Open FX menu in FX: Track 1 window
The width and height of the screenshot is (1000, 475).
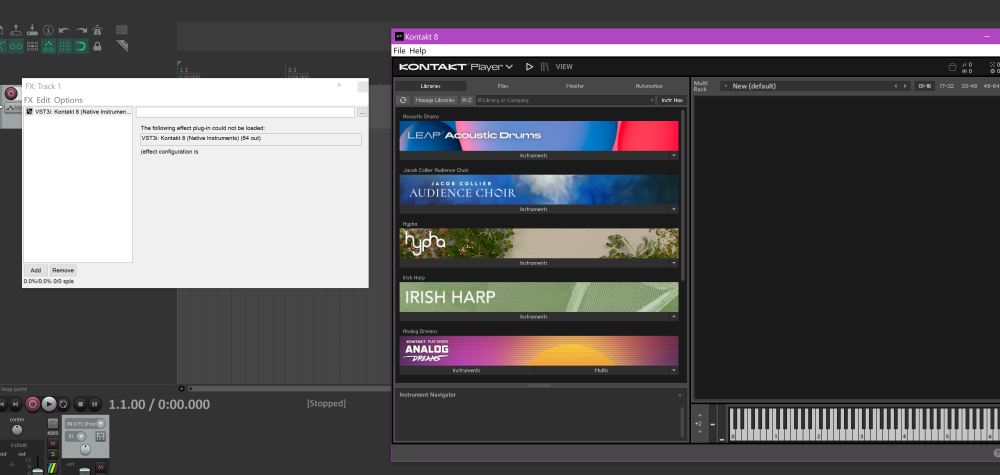(28, 100)
